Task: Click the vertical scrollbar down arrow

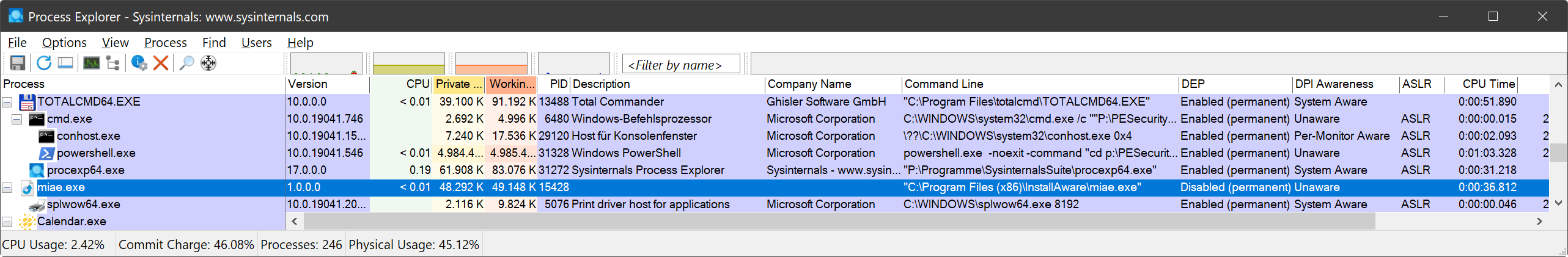Action: pos(1558,203)
